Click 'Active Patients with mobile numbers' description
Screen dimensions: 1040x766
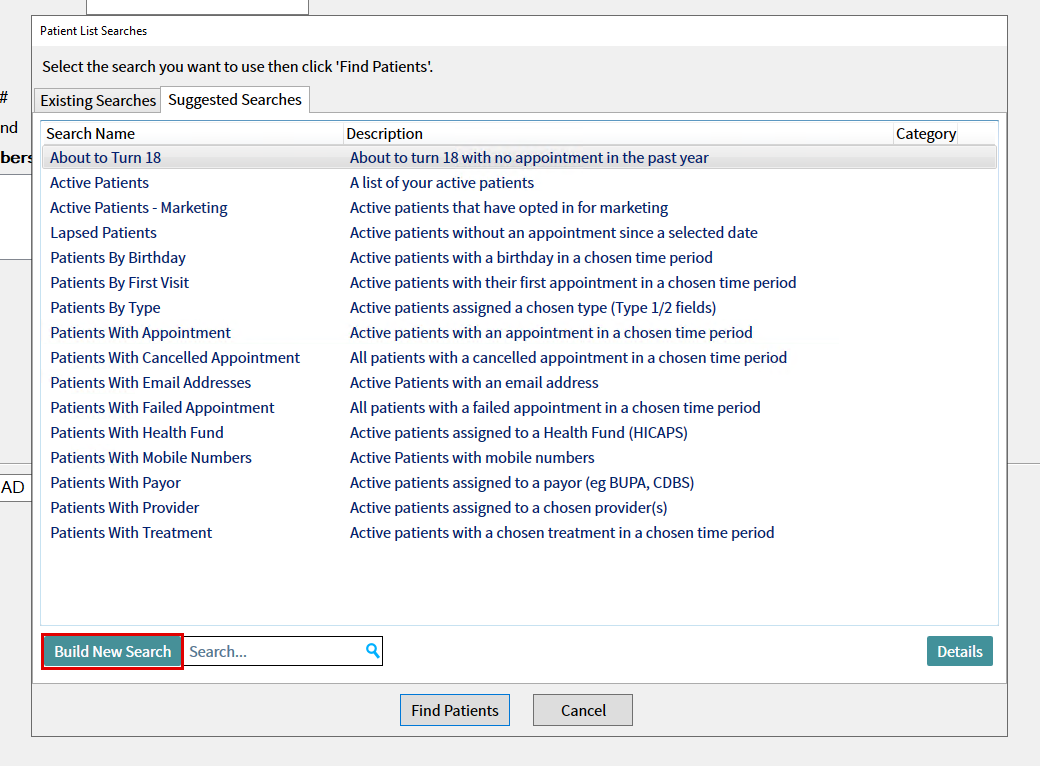(x=472, y=458)
